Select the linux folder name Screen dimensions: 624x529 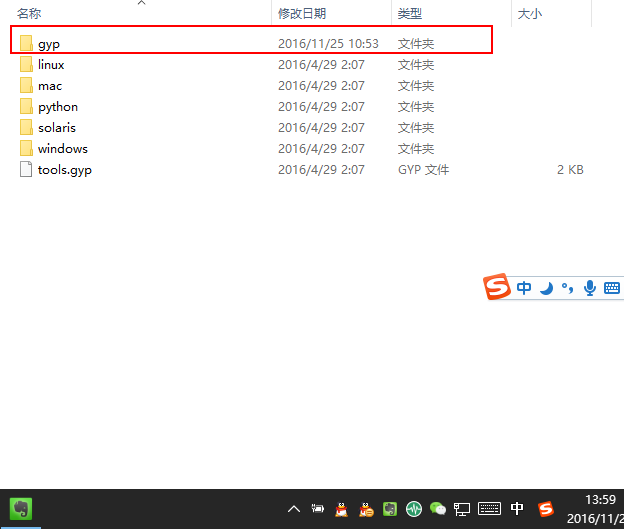(51, 64)
